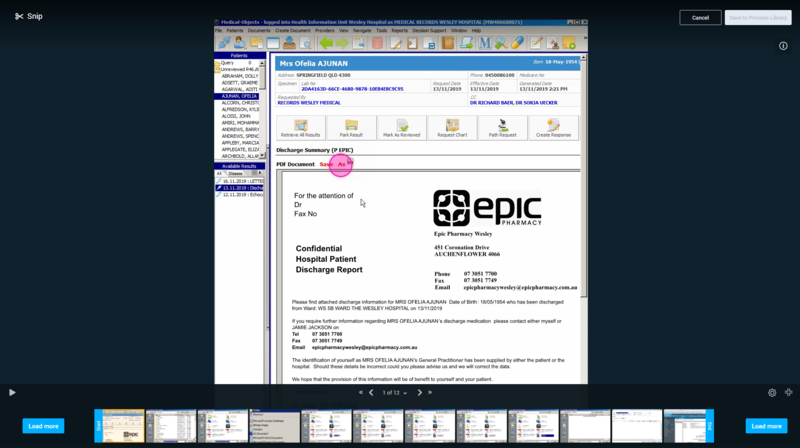Select ALCORN patient in the list
Image resolution: width=800 pixels, height=448 pixels.
click(x=240, y=103)
